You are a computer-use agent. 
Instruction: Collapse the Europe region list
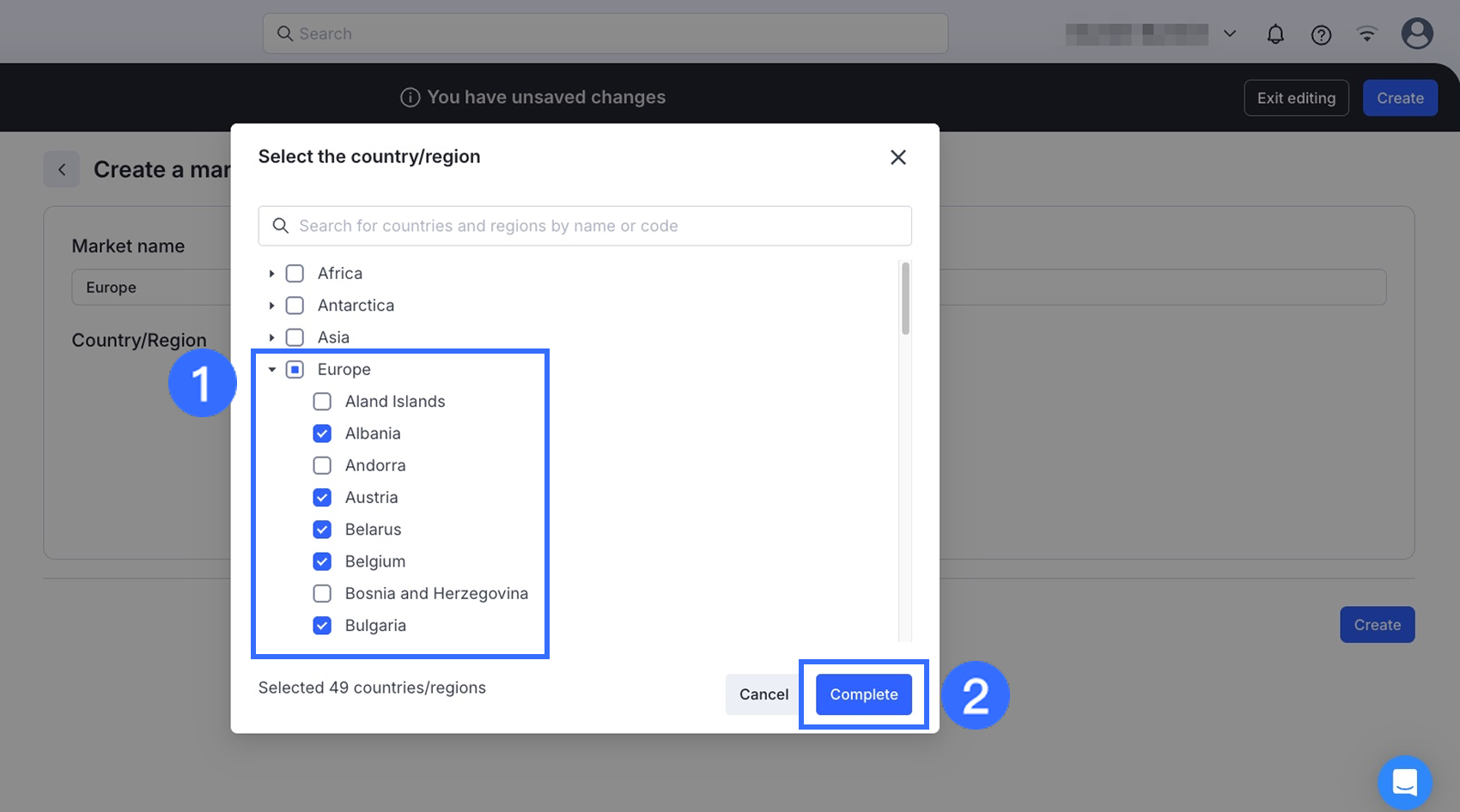[x=271, y=370]
